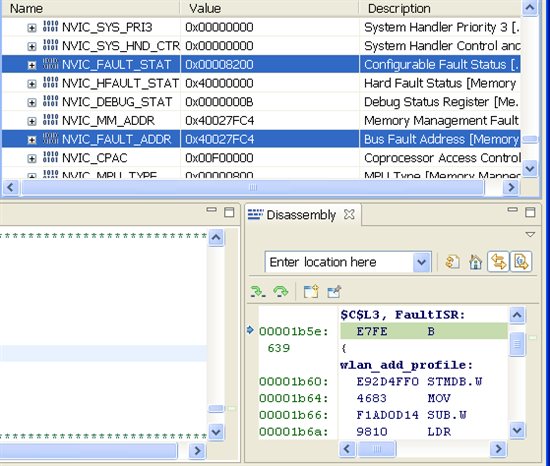Click inside the Enter location field

pyautogui.click(x=339, y=262)
